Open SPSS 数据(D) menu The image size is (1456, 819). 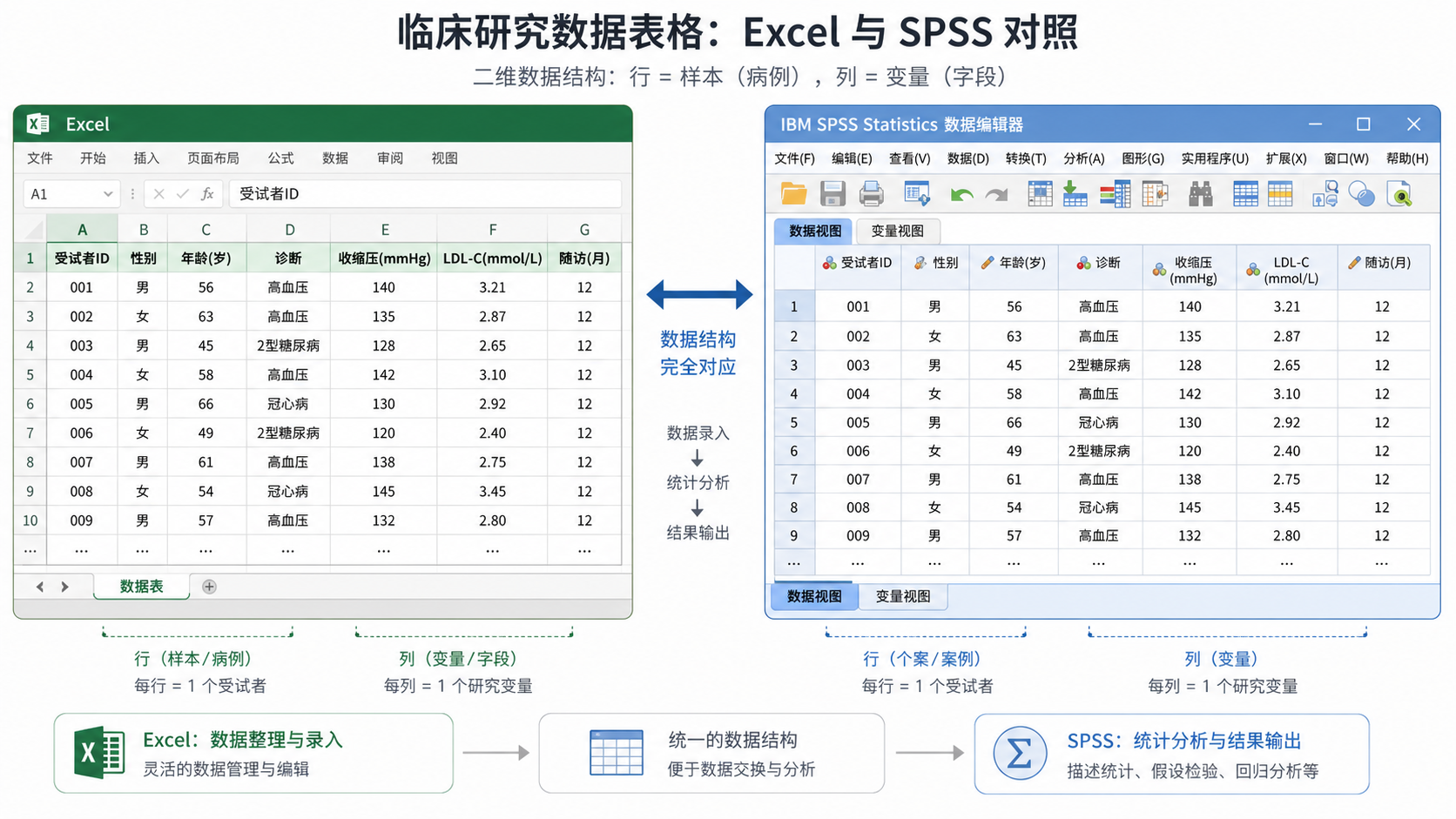(x=968, y=158)
